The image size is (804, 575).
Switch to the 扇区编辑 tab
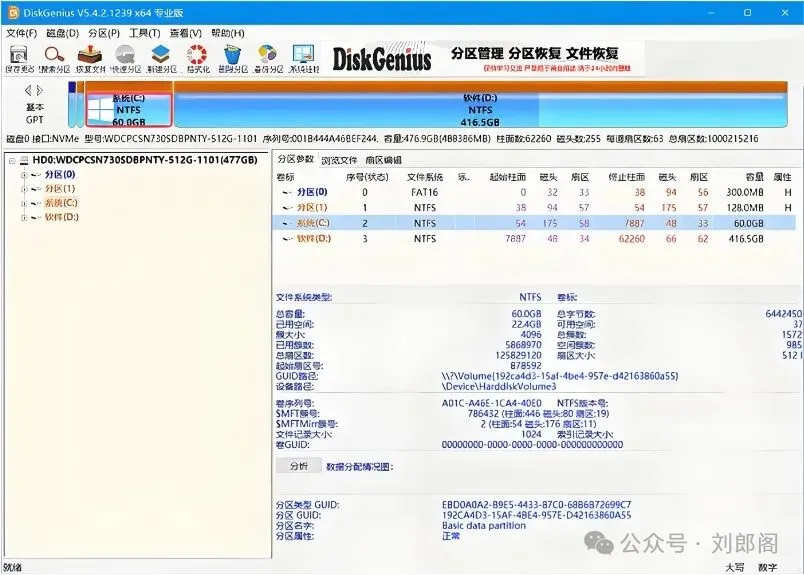tap(384, 161)
